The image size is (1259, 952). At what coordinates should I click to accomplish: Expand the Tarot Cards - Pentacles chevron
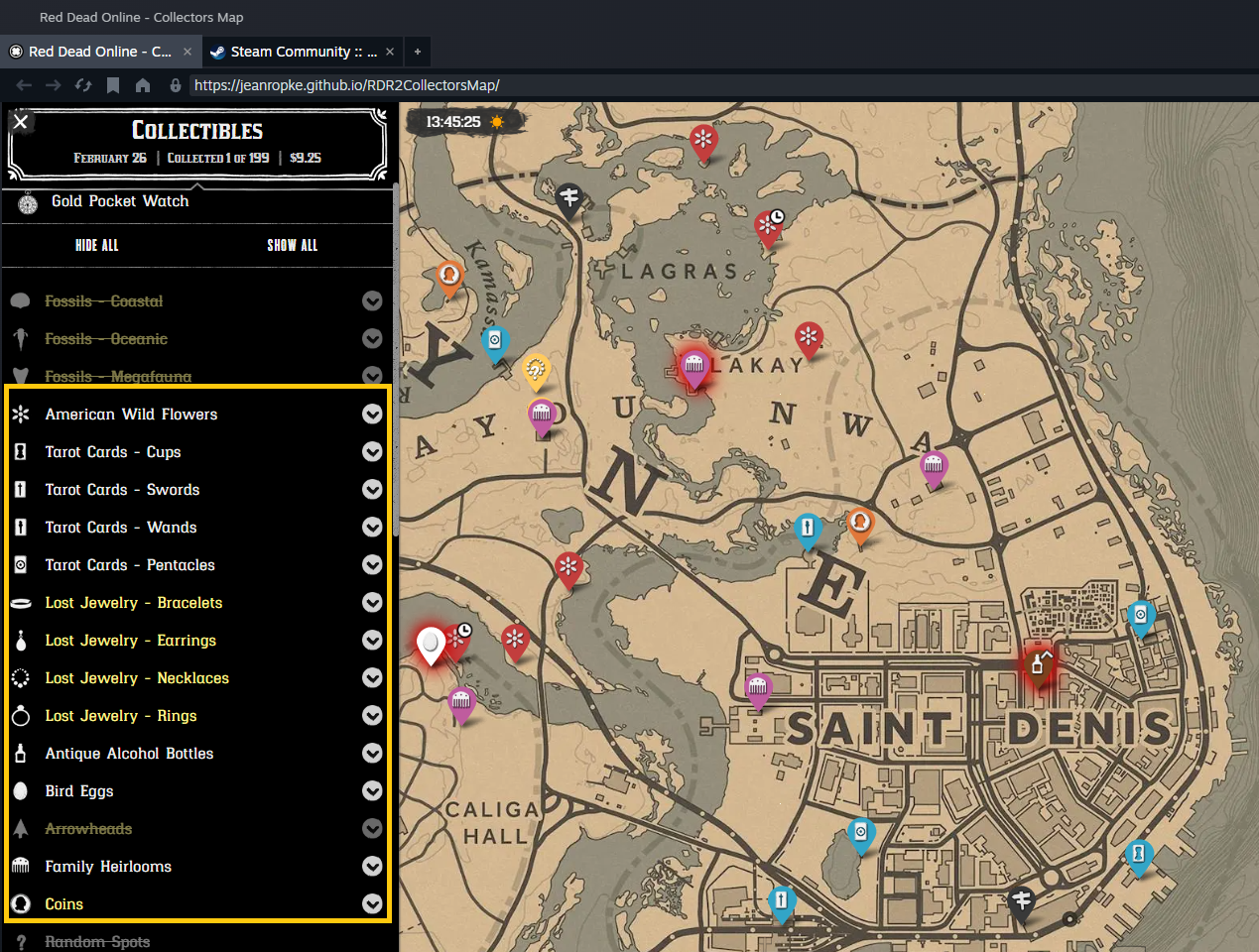(372, 565)
